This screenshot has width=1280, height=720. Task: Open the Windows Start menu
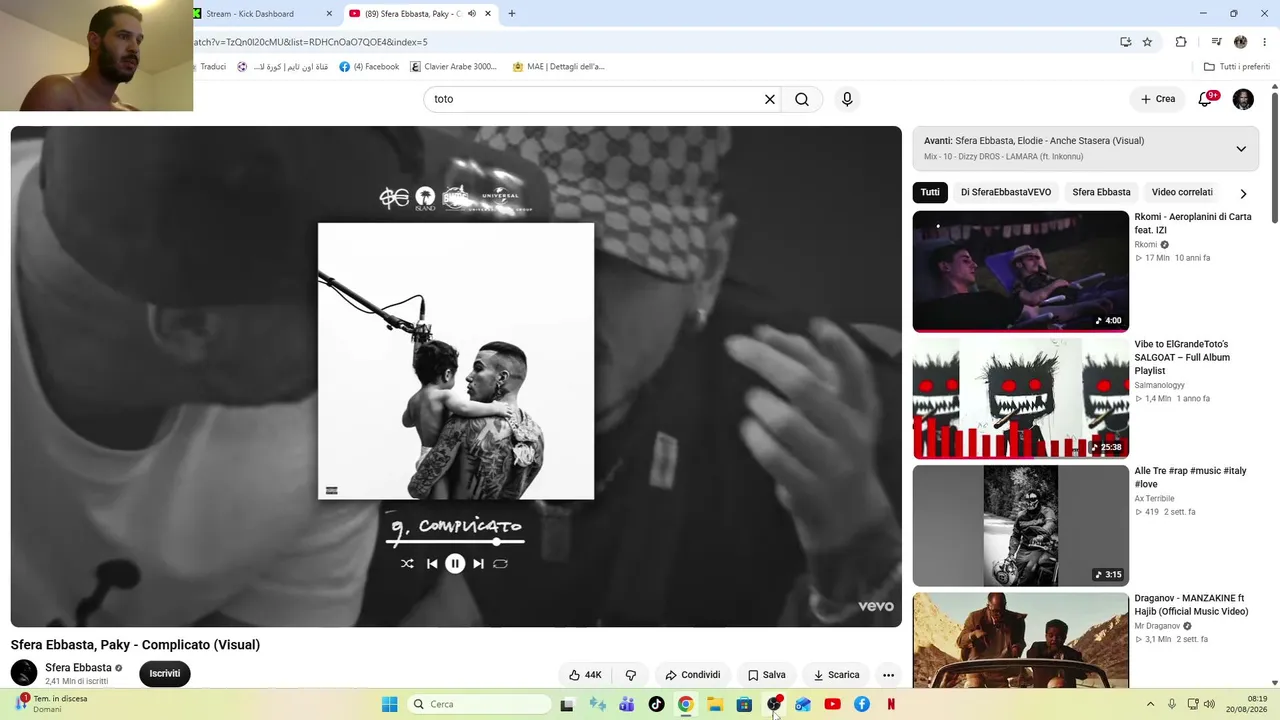(x=390, y=704)
